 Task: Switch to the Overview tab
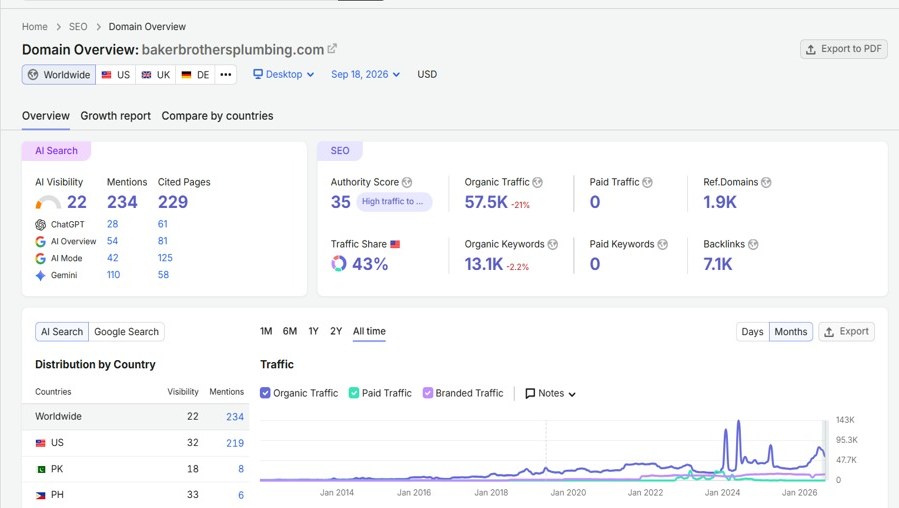pos(46,116)
